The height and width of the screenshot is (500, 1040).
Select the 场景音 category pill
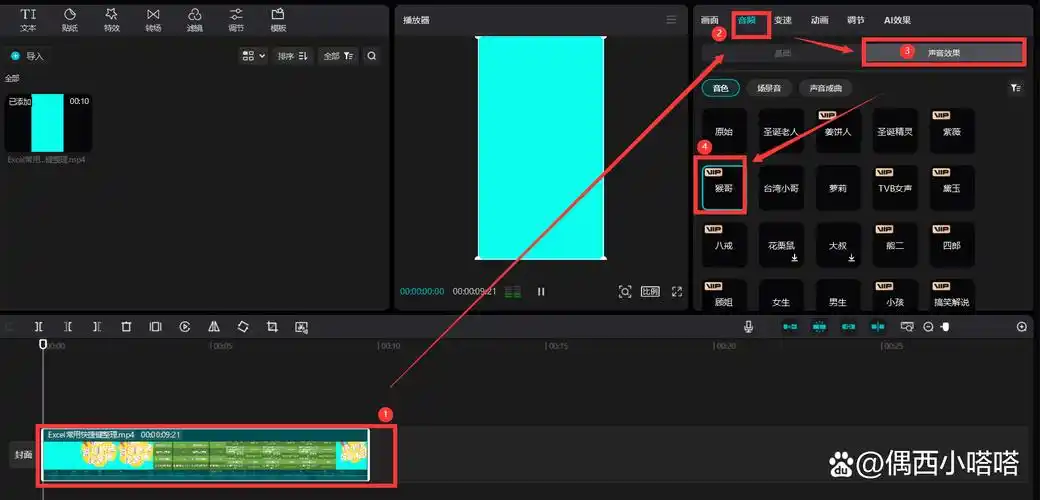point(768,88)
